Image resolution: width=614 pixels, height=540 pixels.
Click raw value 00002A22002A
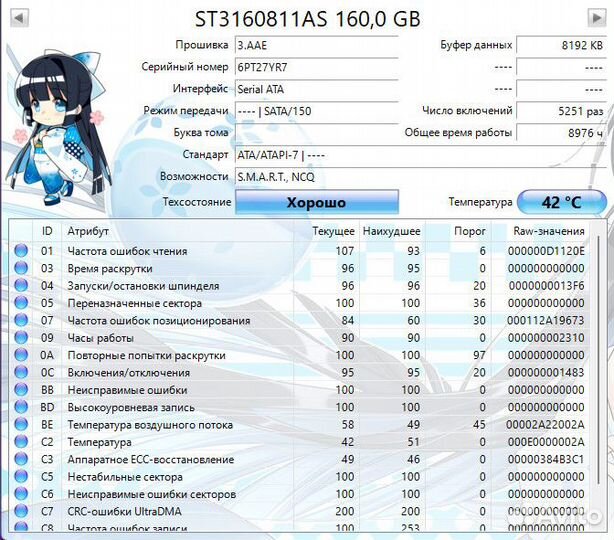click(545, 424)
